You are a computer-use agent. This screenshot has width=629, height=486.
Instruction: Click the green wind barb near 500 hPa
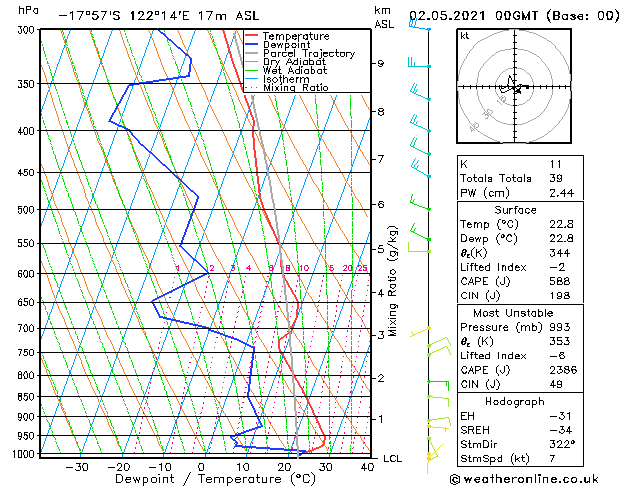[x=420, y=203]
